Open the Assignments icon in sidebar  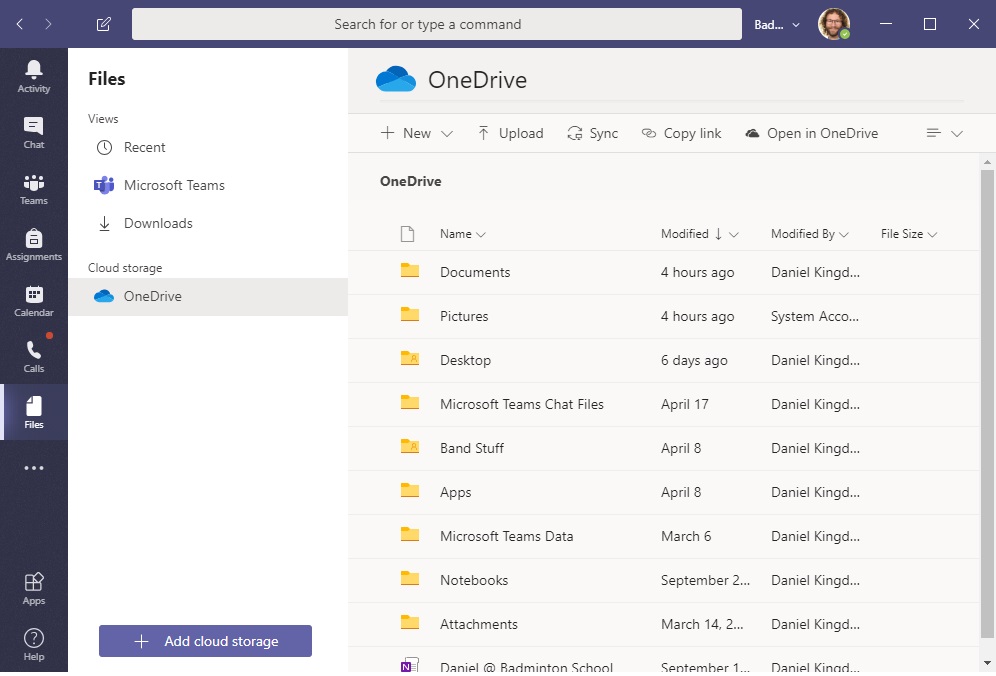tap(34, 244)
